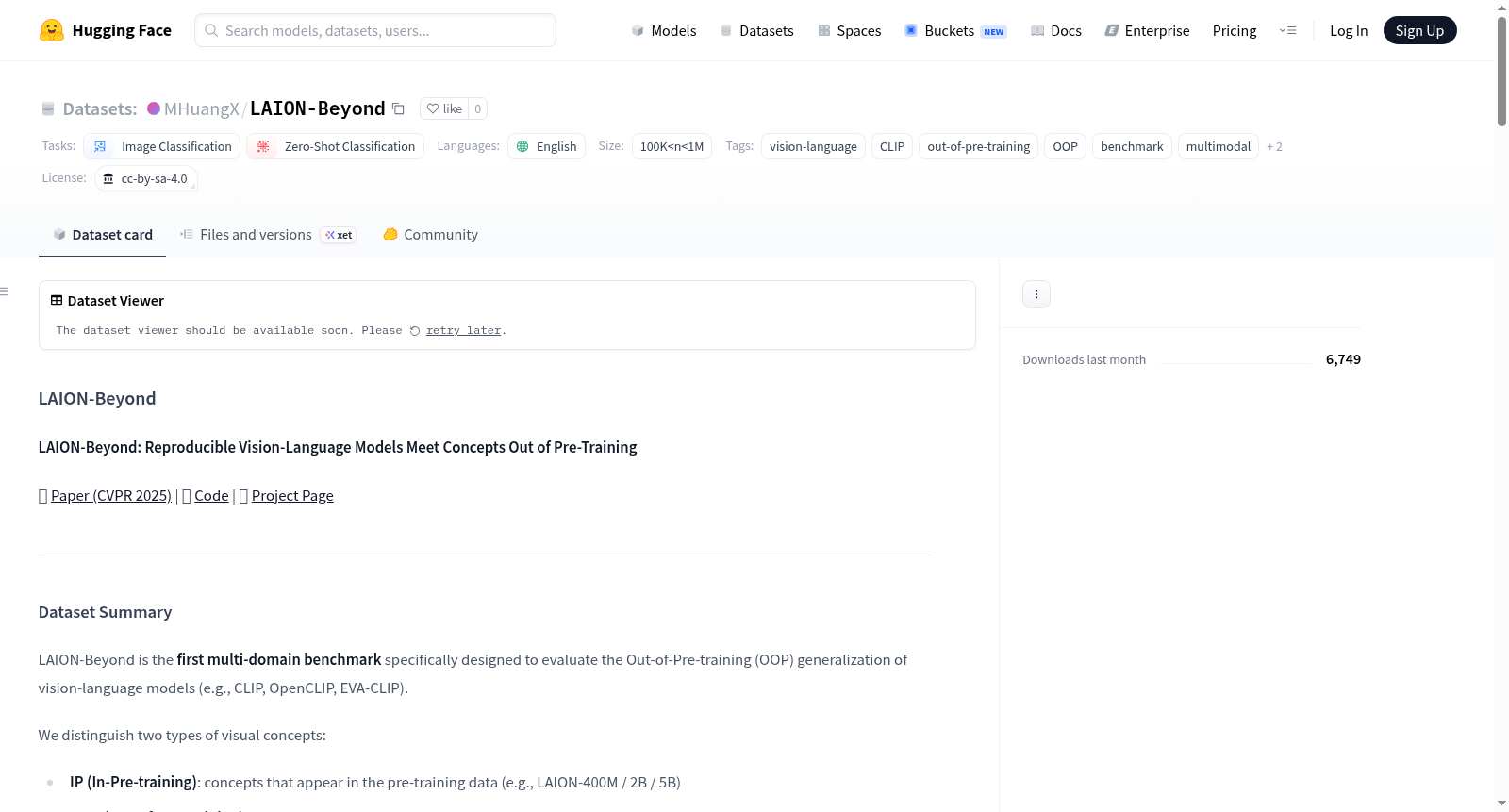Go to Datasets in top navigation

[x=757, y=30]
